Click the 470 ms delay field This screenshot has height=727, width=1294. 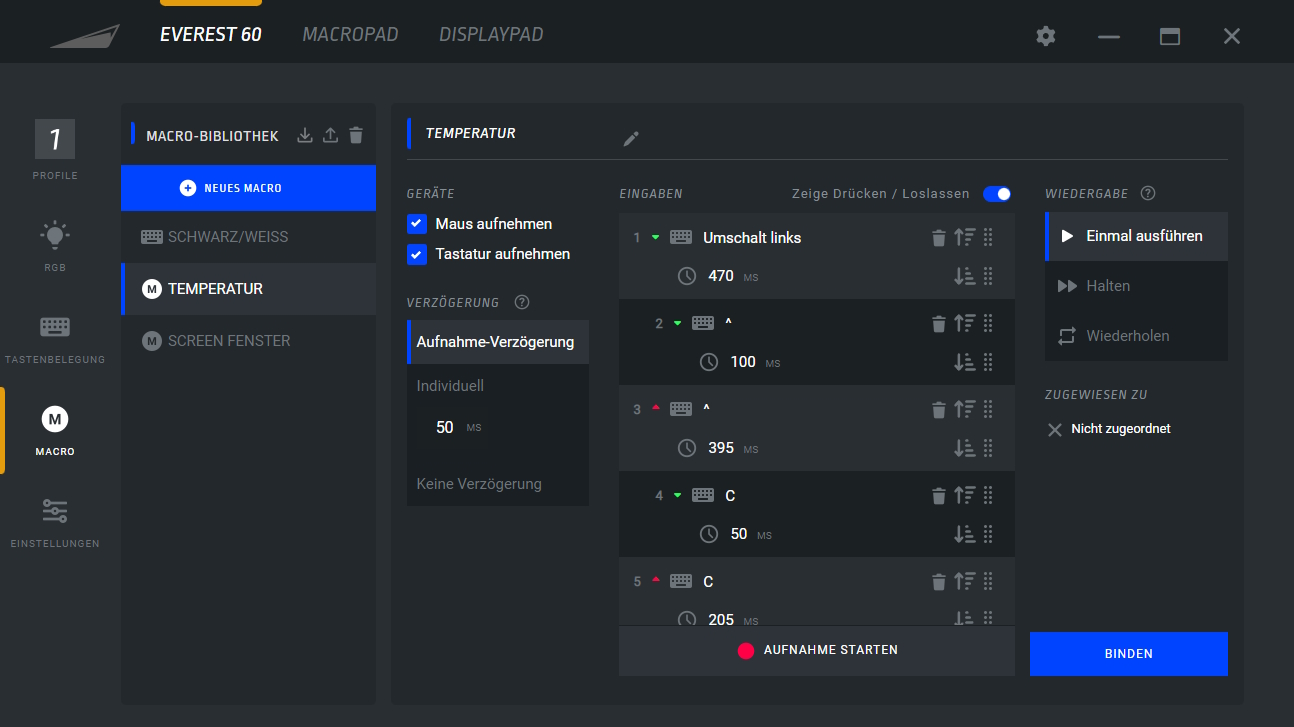(x=721, y=276)
